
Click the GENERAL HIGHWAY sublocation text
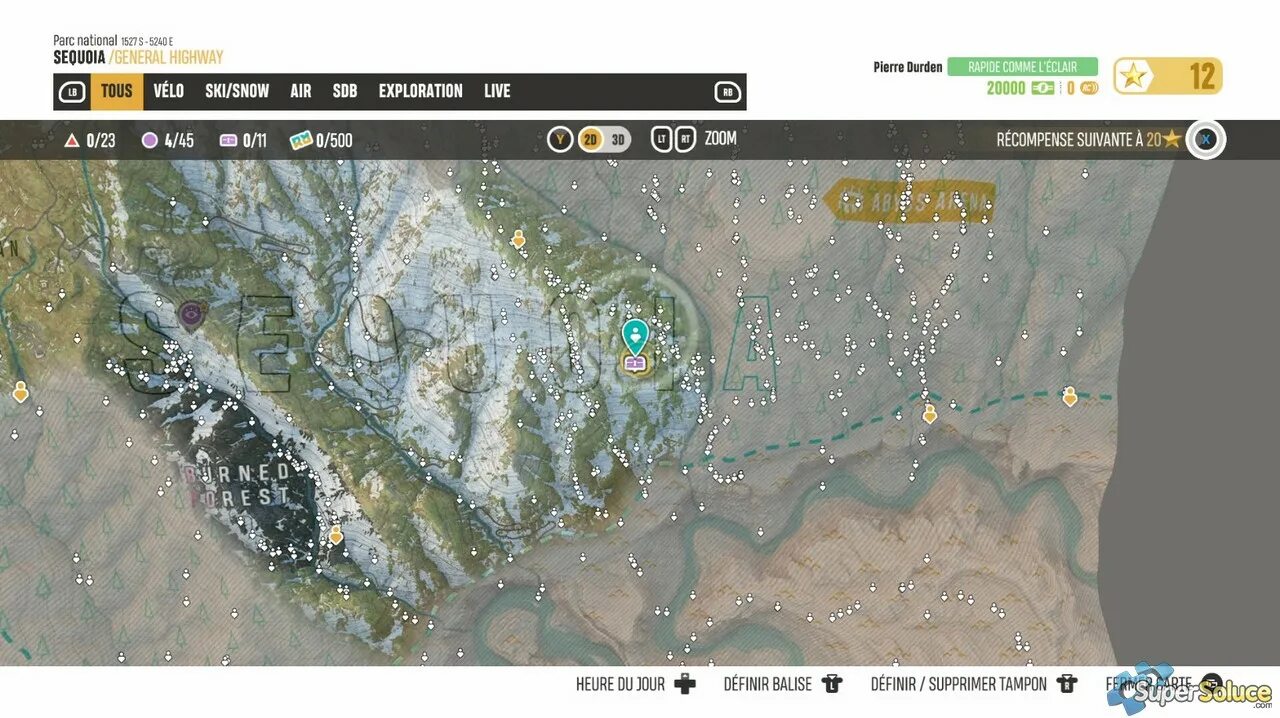168,57
